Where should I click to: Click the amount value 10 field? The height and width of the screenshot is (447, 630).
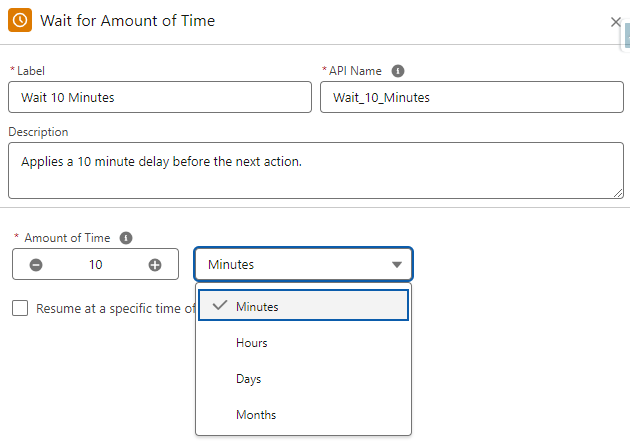[96, 265]
